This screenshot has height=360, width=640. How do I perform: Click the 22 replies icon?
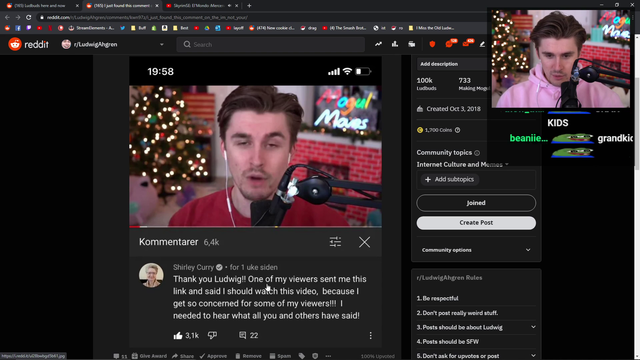[x=242, y=335]
